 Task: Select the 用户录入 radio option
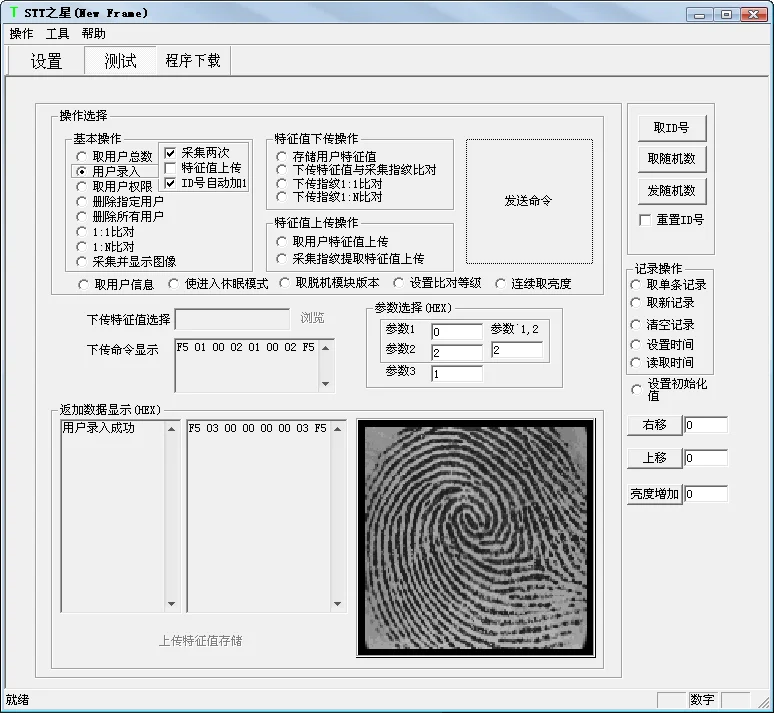point(115,171)
